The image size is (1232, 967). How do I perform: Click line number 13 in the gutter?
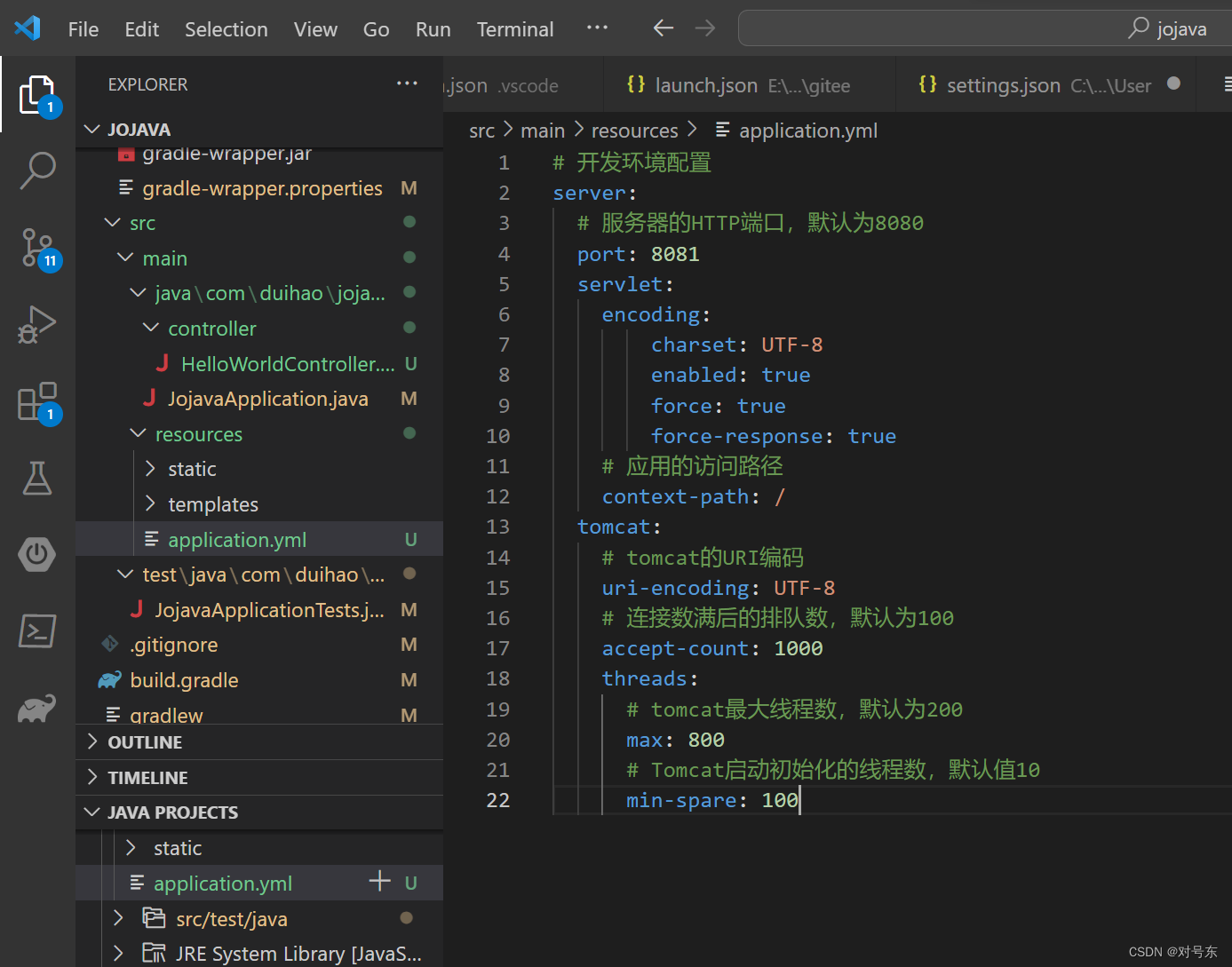click(x=497, y=527)
